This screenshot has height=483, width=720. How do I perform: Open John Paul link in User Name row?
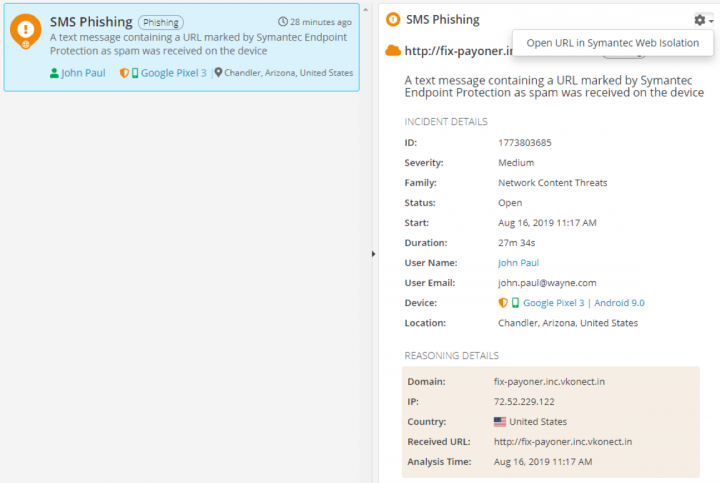[518, 263]
